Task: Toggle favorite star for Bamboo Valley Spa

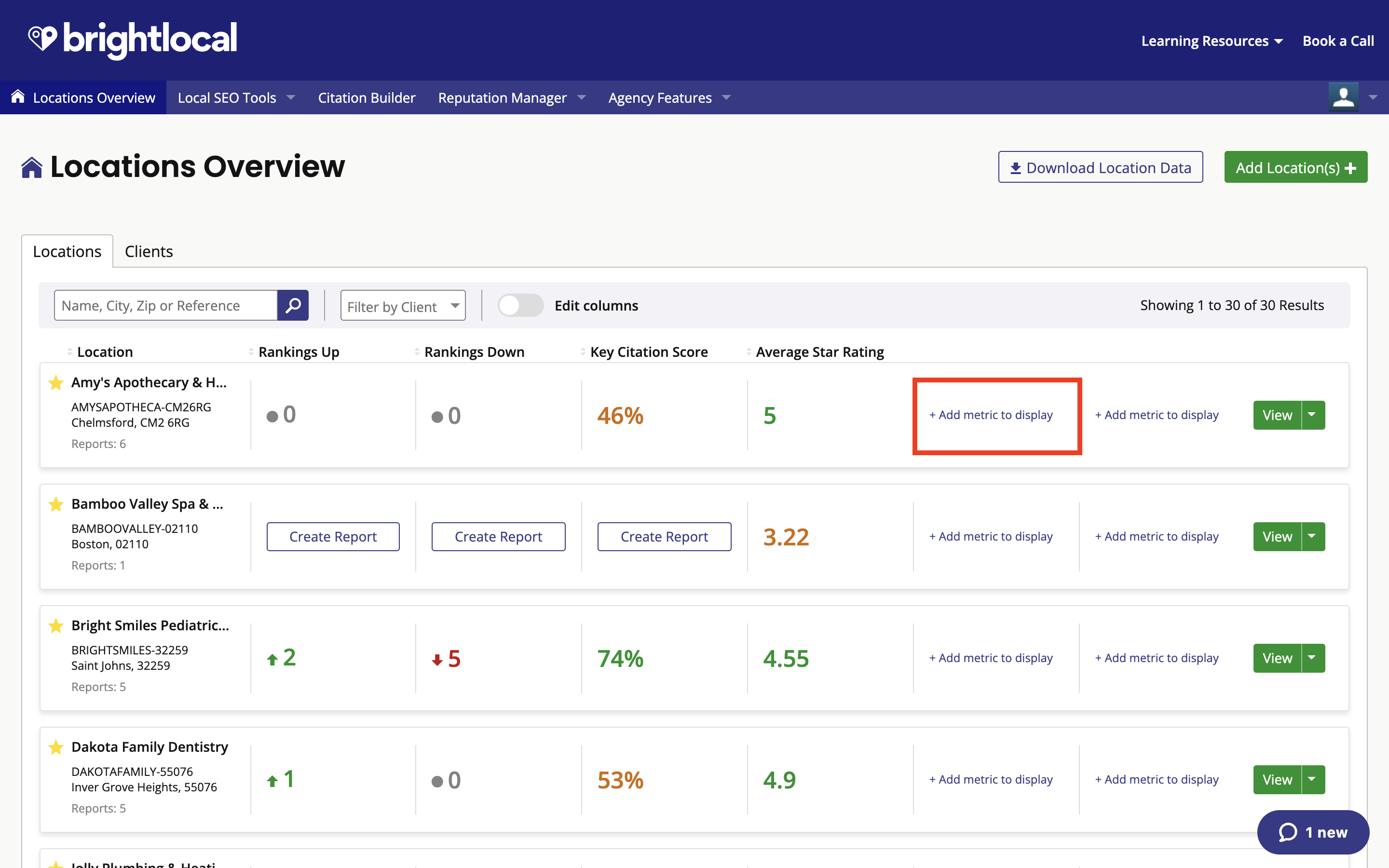Action: coord(55,504)
